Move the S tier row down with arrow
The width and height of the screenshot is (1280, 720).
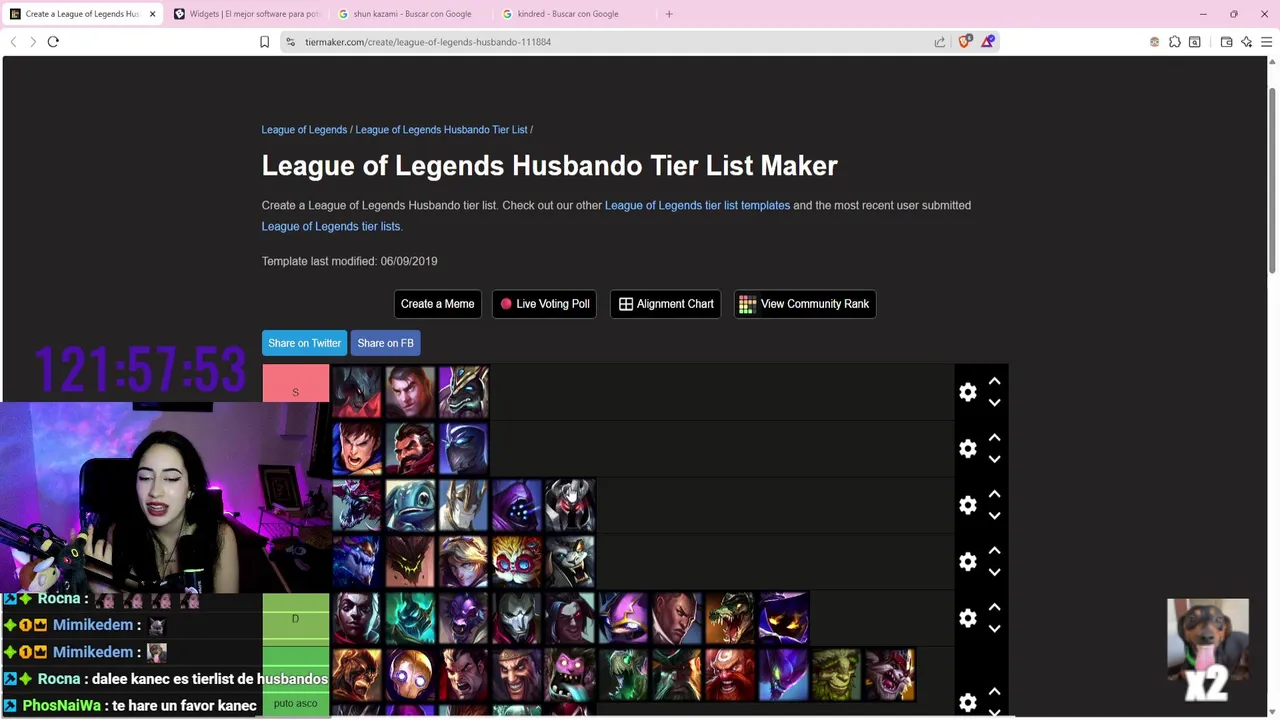[994, 403]
